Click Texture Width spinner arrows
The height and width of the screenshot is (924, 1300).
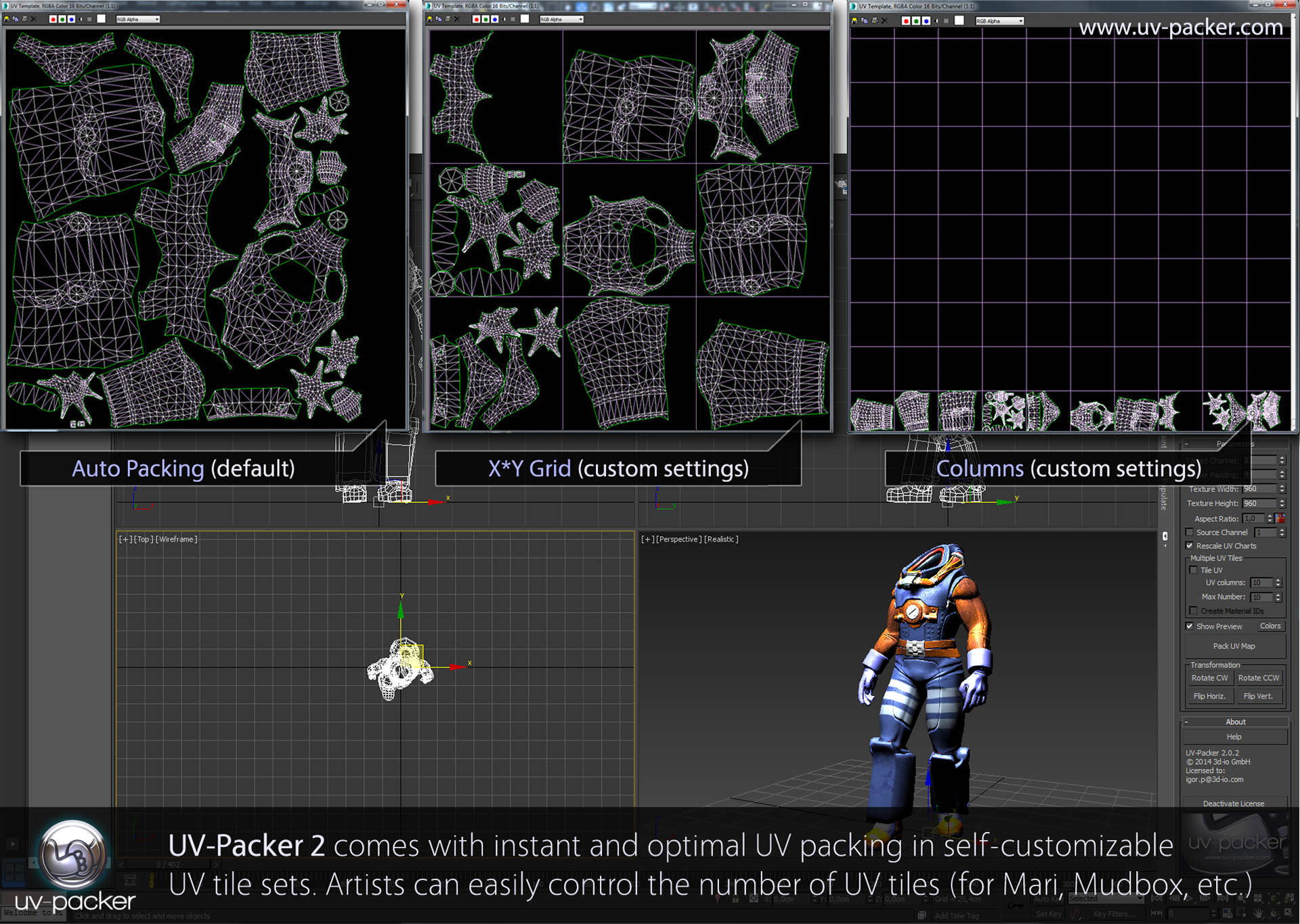point(1282,488)
